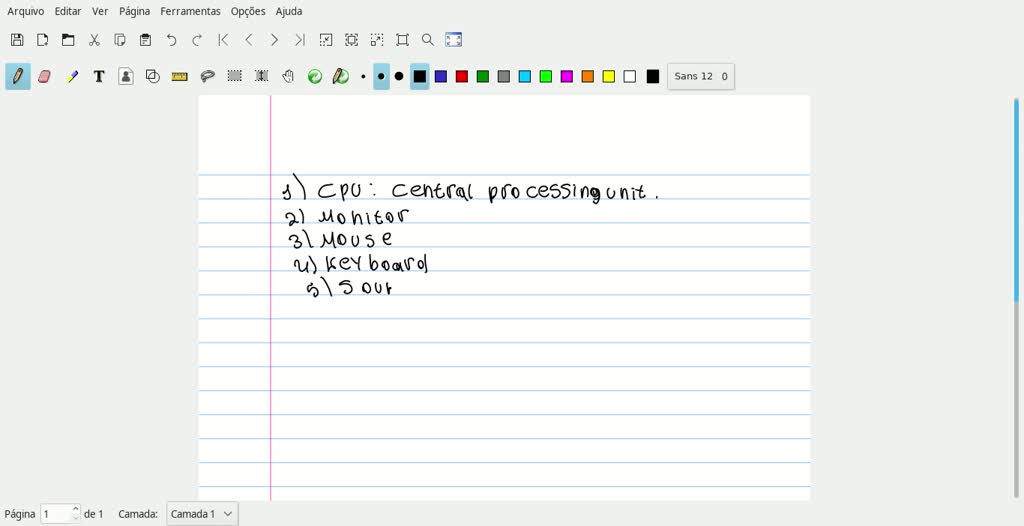
Task: Switch to the default pen
Action: [x=340, y=76]
